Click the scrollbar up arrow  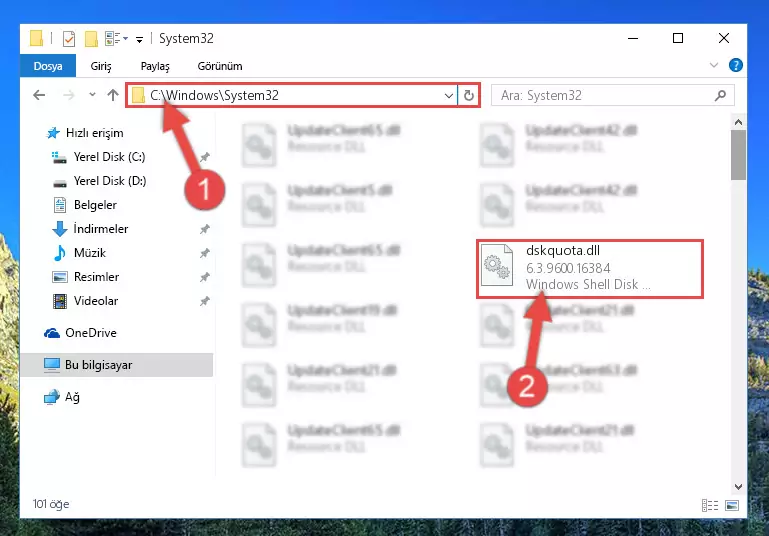738,122
